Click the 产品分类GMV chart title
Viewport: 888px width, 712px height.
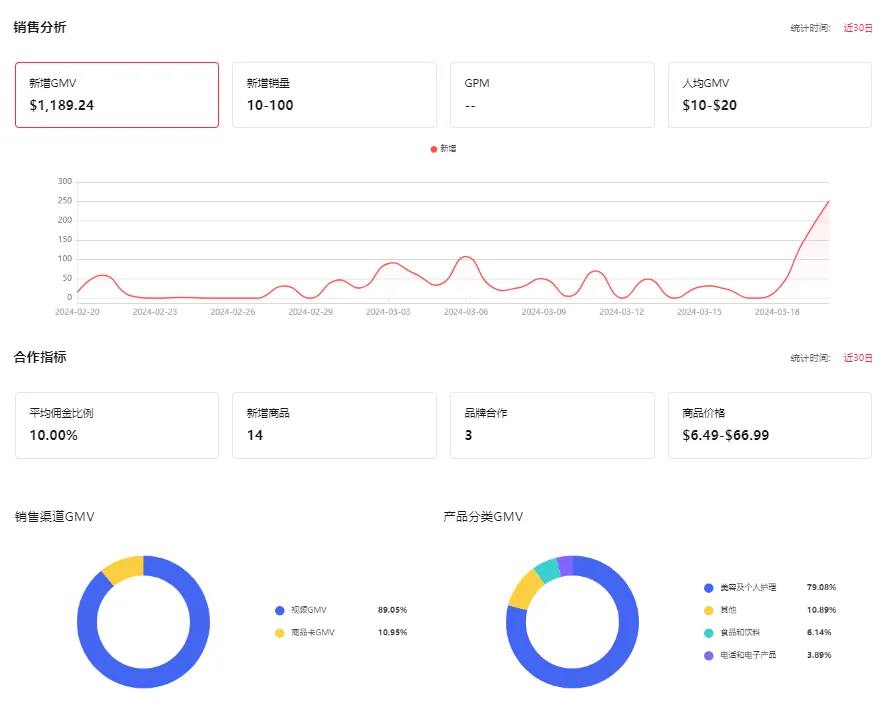[483, 517]
